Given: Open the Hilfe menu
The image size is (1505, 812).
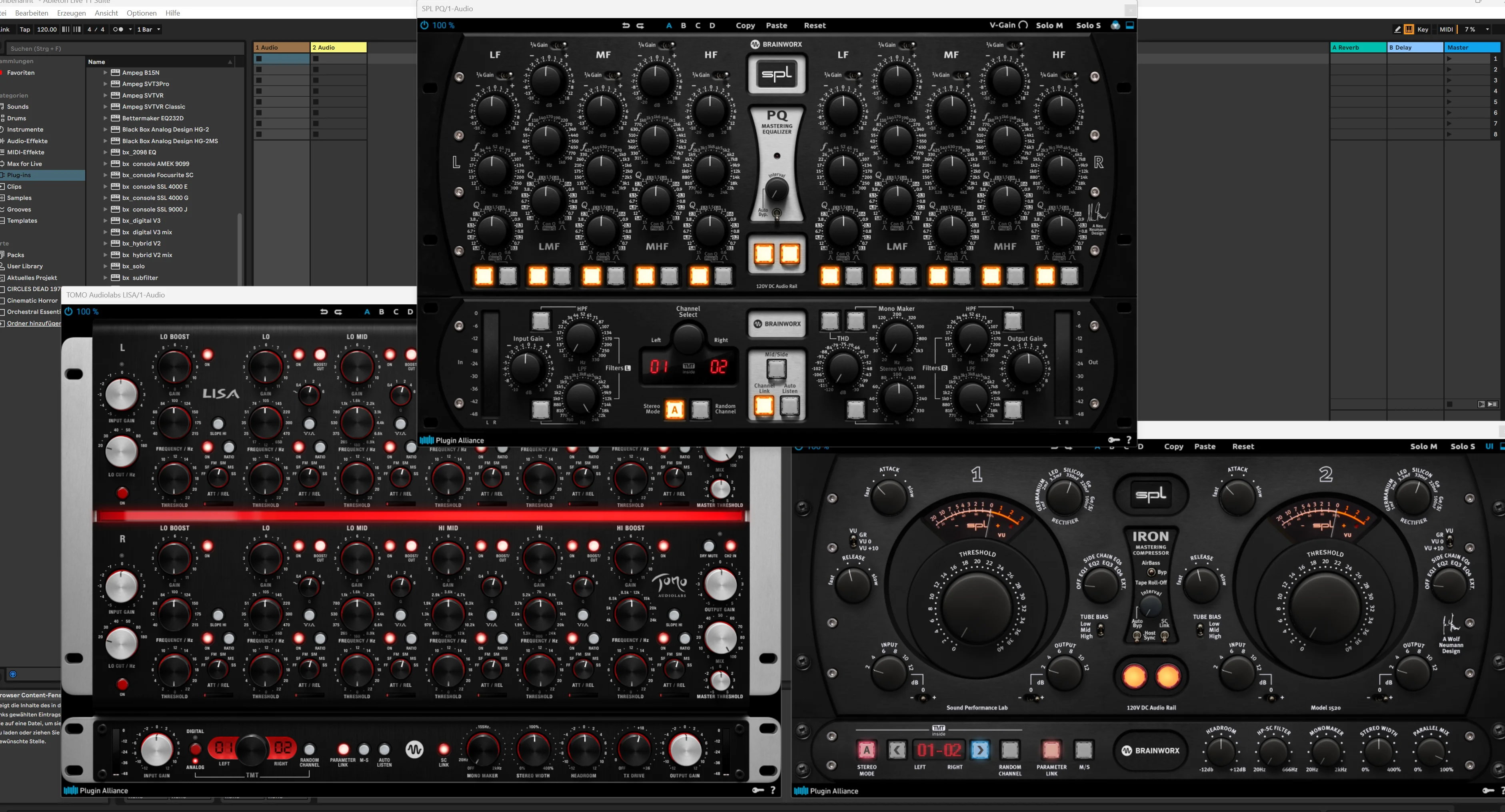Looking at the screenshot, I should [172, 13].
